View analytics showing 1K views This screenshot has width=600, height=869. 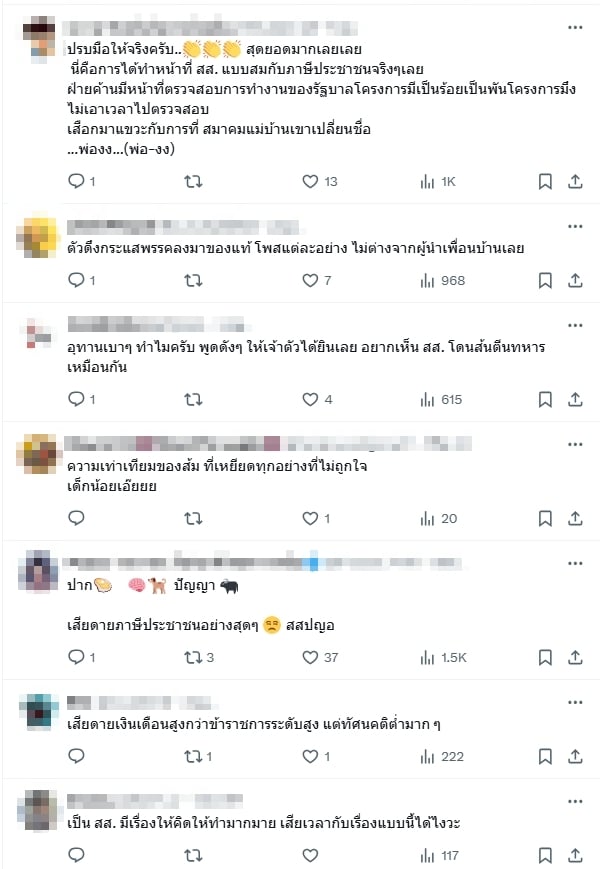[x=438, y=182]
